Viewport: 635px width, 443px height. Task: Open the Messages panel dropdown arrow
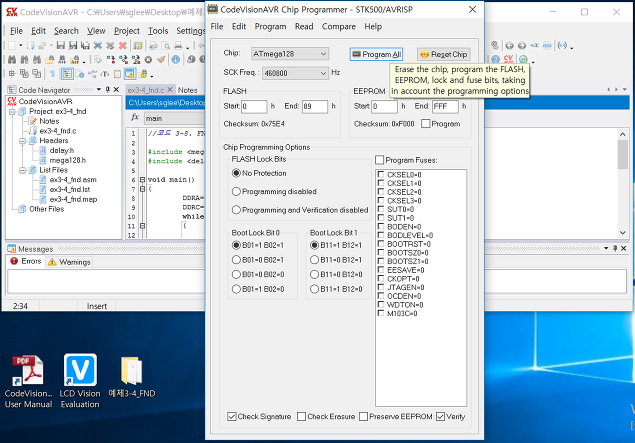coord(606,248)
